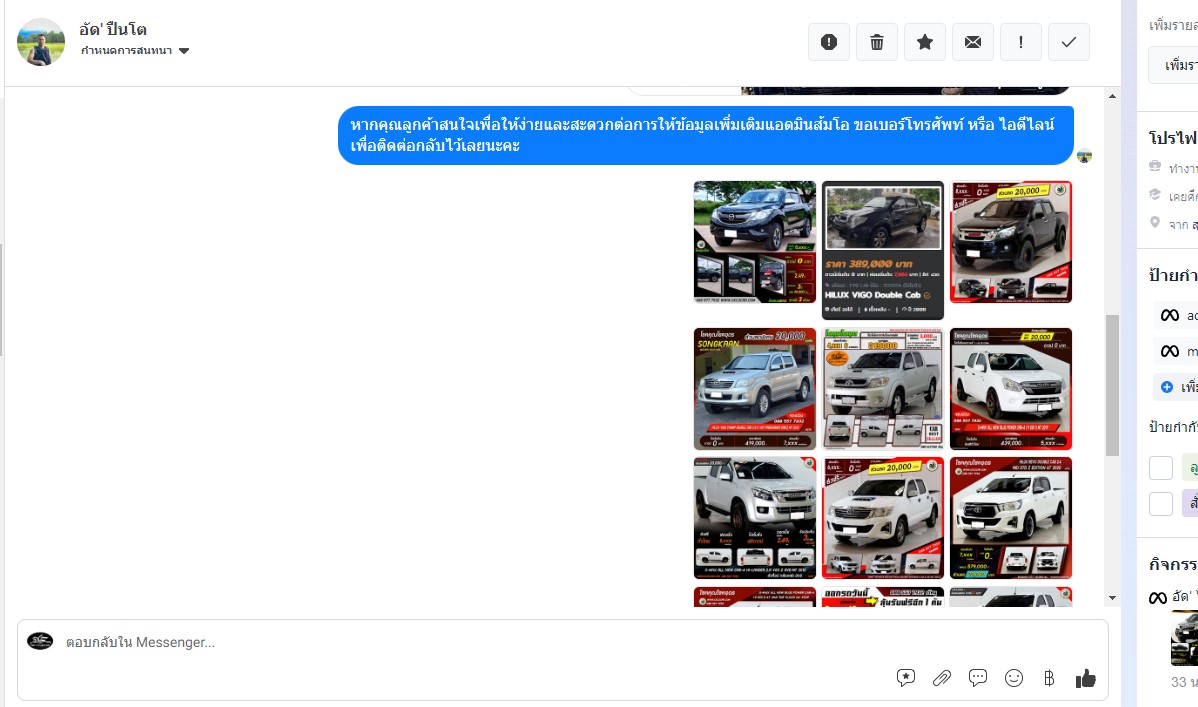The image size is (1198, 707).
Task: Click customer name อัด' ปืนโต
Action: click(x=113, y=30)
